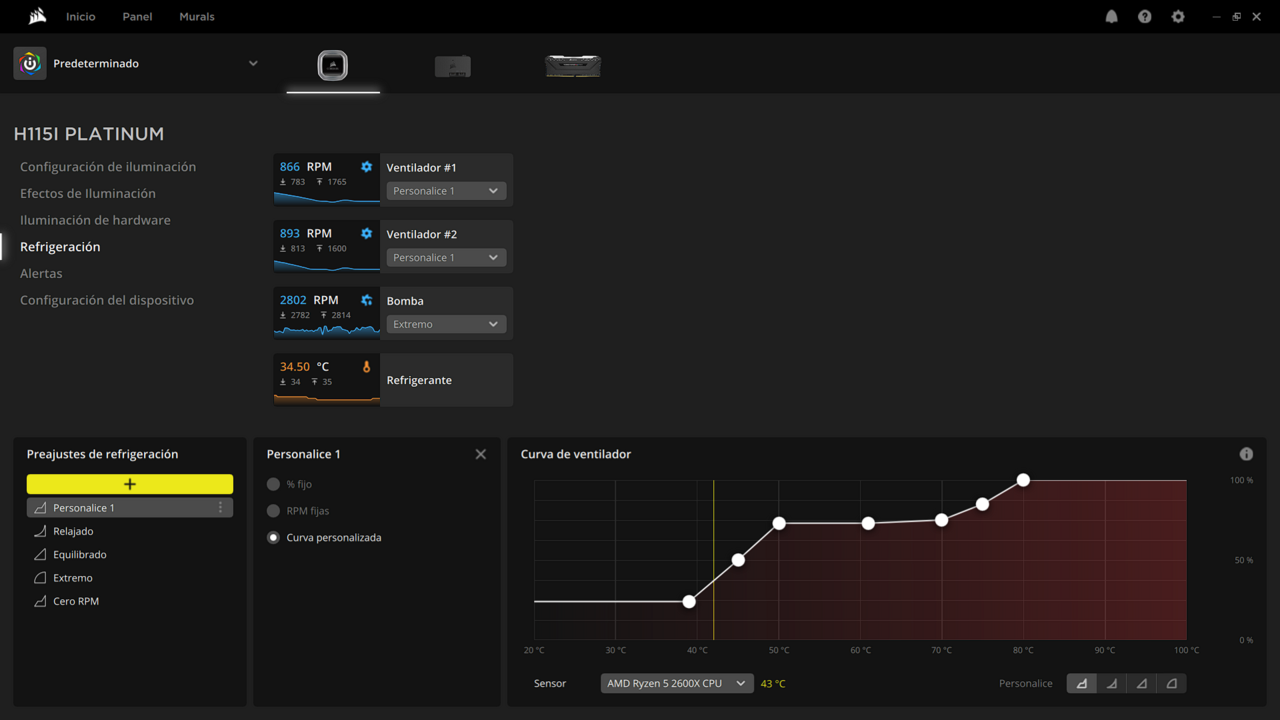This screenshot has height=720, width=1280.
Task: Click the curve point at 50 °C
Action: coord(779,523)
